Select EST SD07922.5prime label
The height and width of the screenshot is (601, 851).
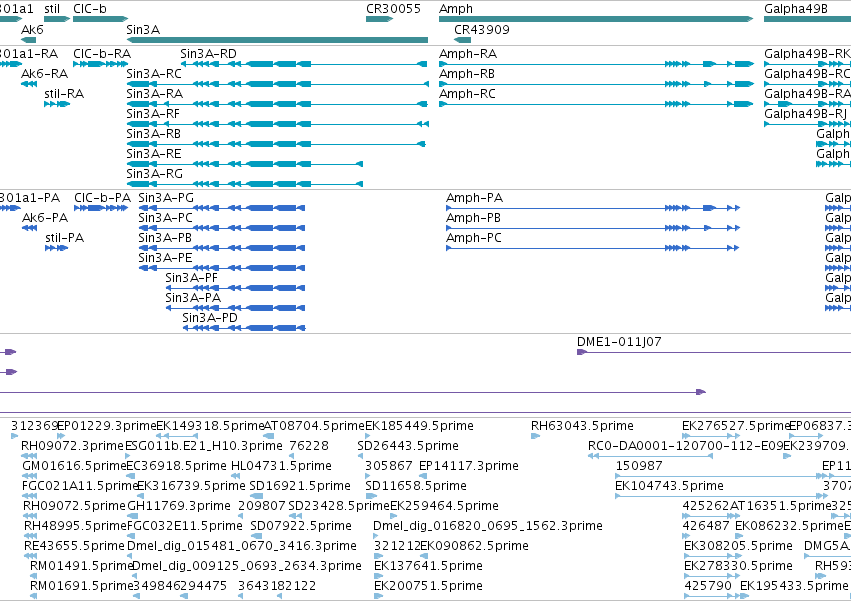coord(301,527)
